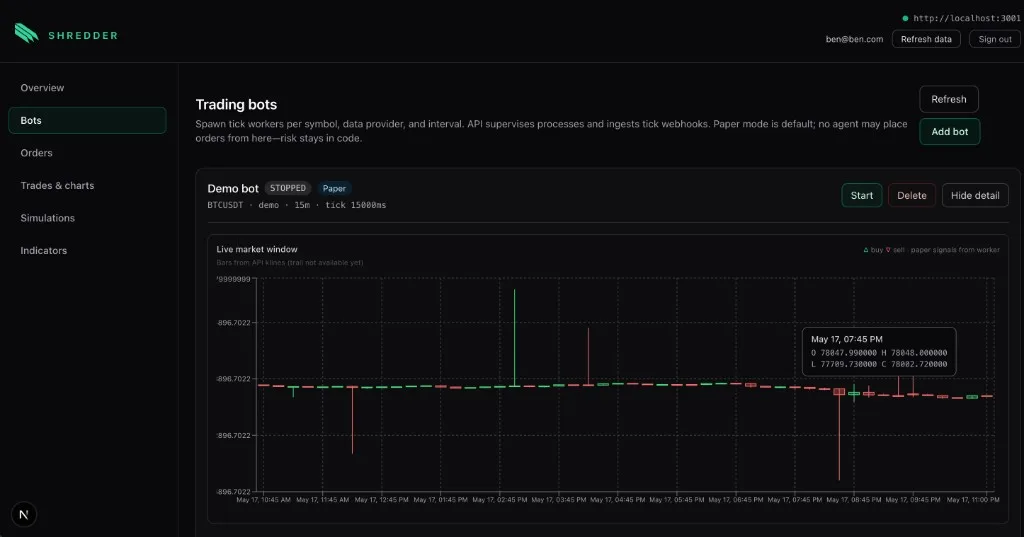Click the ben@ben.com account label

[854, 39]
